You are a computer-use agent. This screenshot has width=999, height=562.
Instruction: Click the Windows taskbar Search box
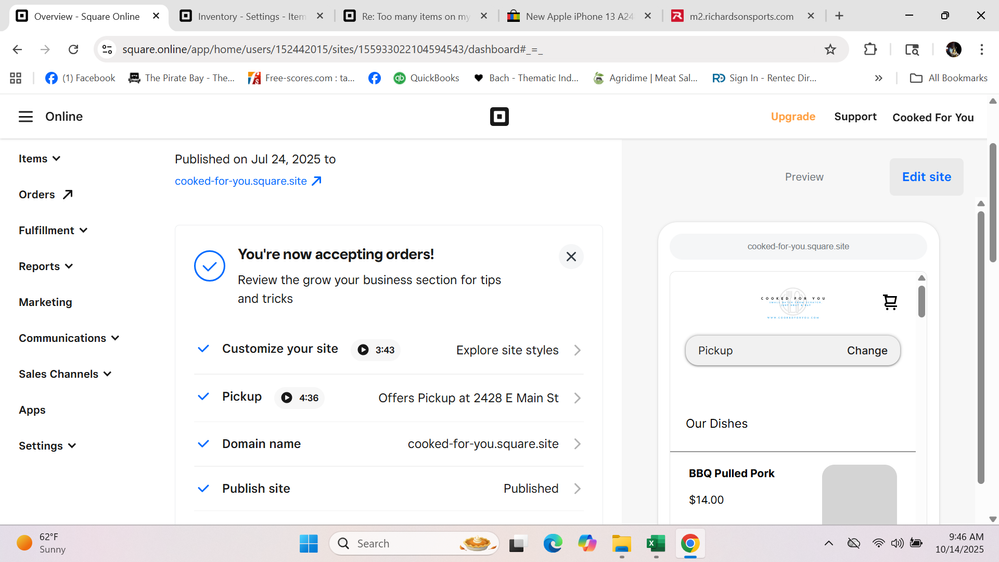[400, 543]
